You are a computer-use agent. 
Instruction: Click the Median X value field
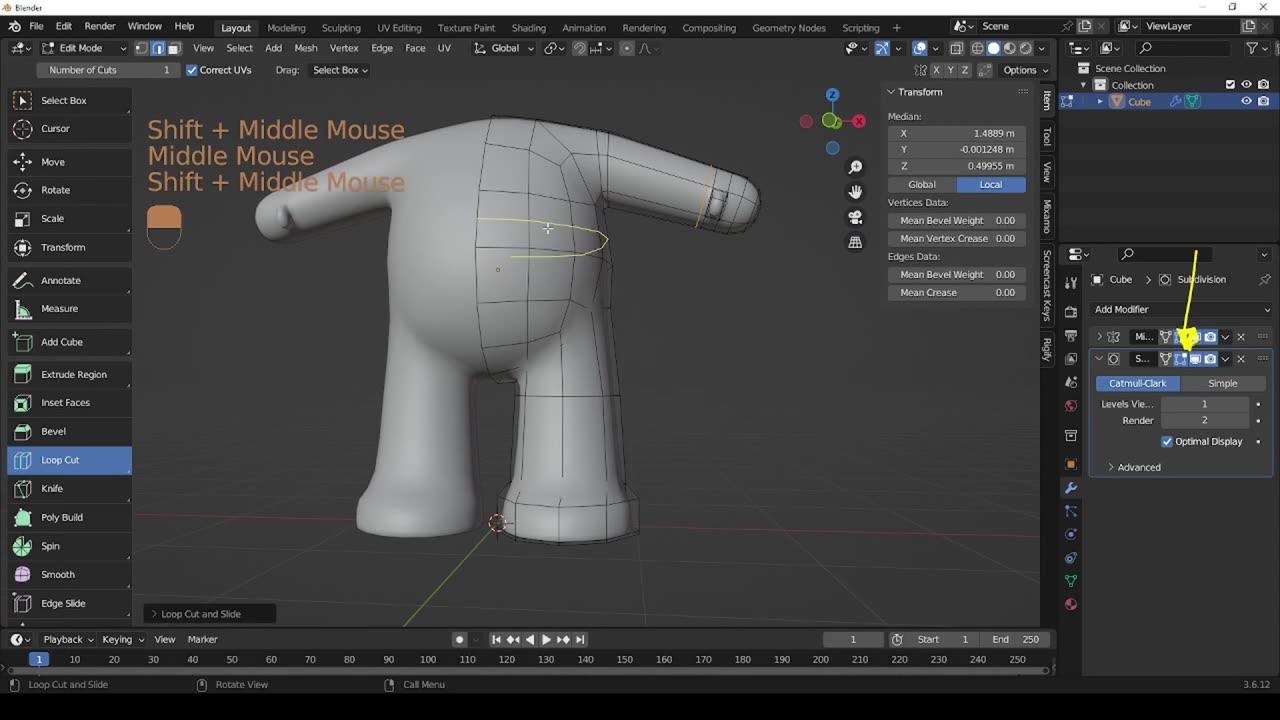point(957,133)
